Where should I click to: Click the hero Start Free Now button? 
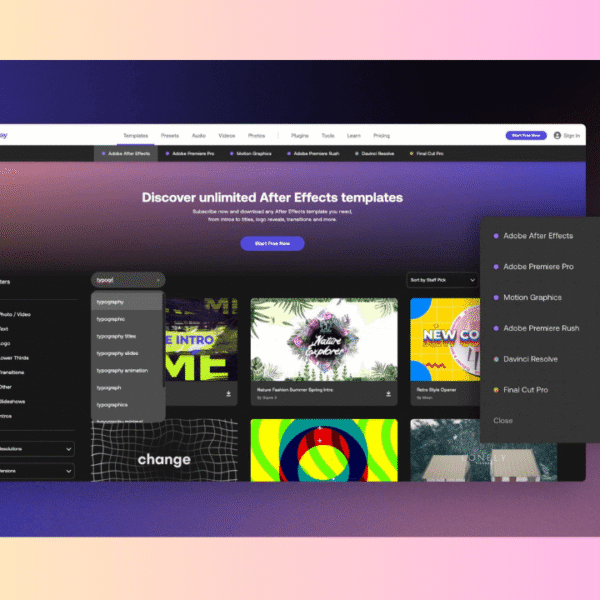point(272,243)
